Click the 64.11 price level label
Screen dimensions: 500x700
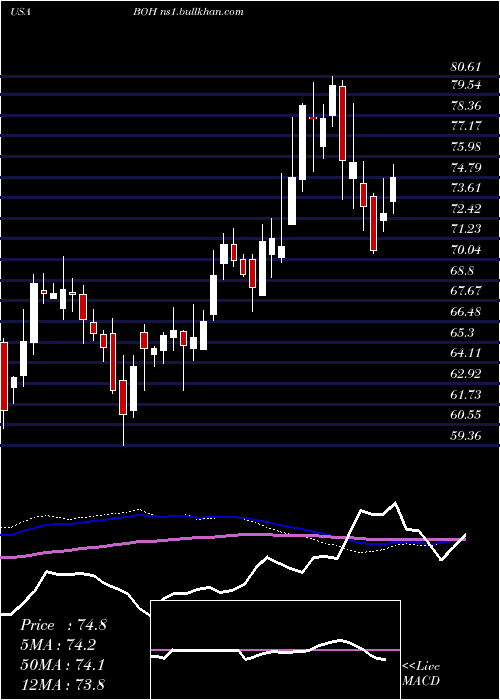click(466, 353)
